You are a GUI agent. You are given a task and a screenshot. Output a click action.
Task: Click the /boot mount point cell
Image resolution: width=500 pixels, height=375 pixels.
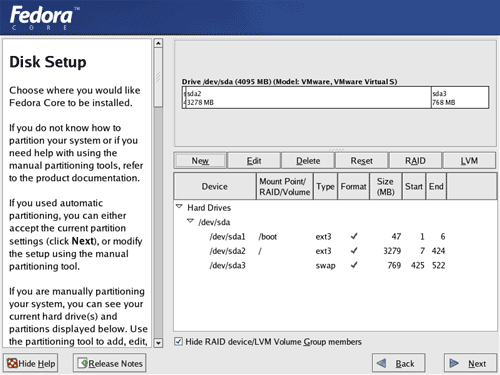tap(268, 237)
